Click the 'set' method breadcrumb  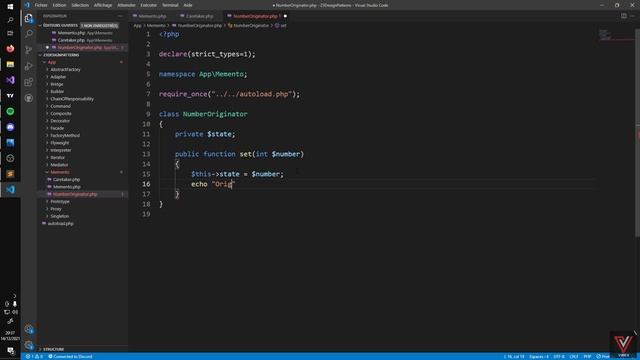pos(283,25)
